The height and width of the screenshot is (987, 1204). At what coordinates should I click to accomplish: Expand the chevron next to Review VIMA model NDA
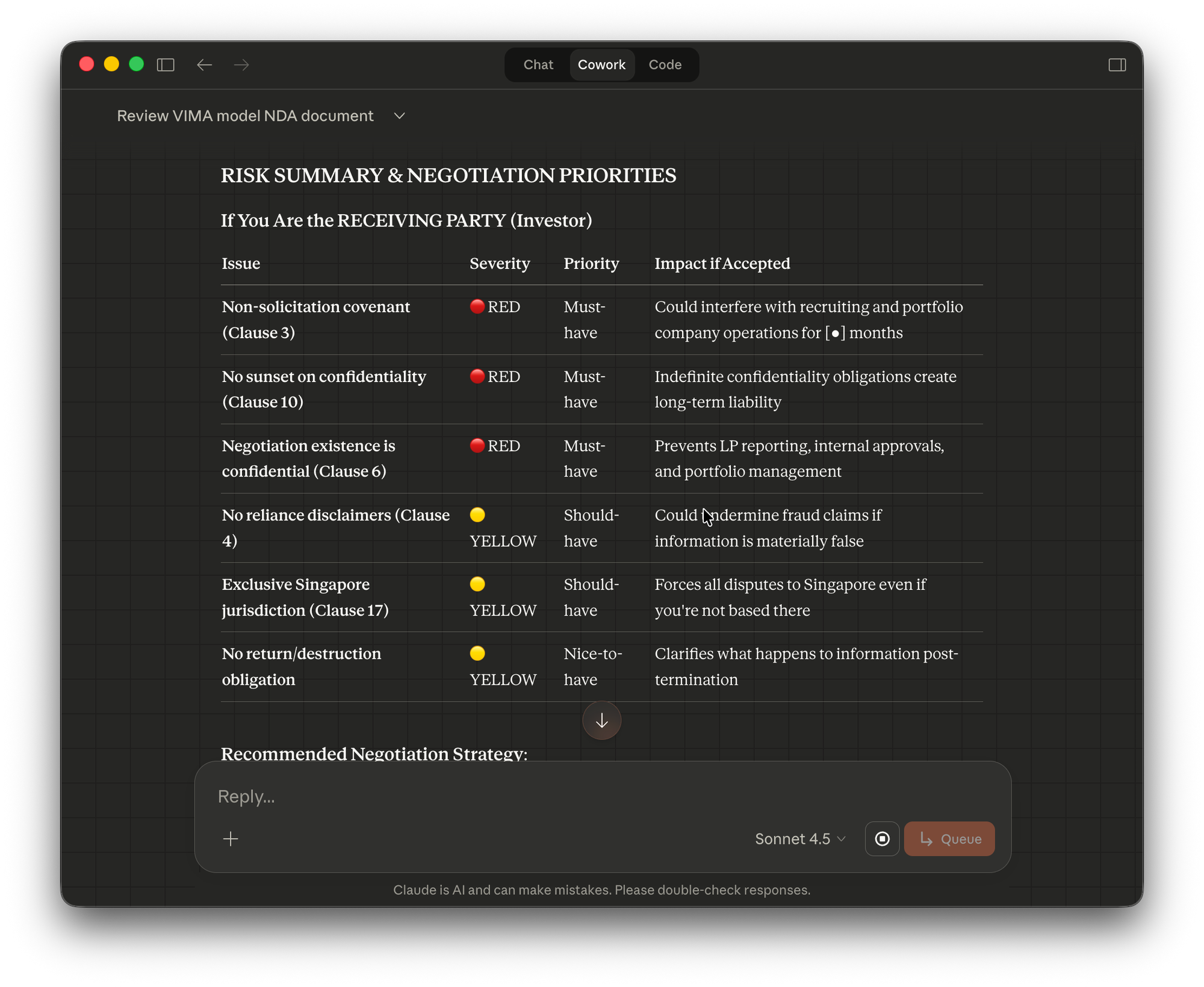click(x=399, y=116)
